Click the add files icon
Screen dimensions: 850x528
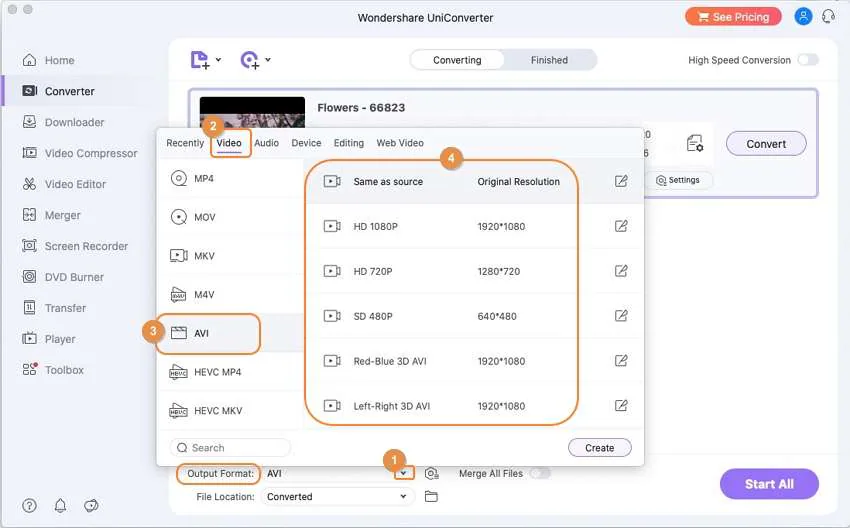tap(199, 60)
